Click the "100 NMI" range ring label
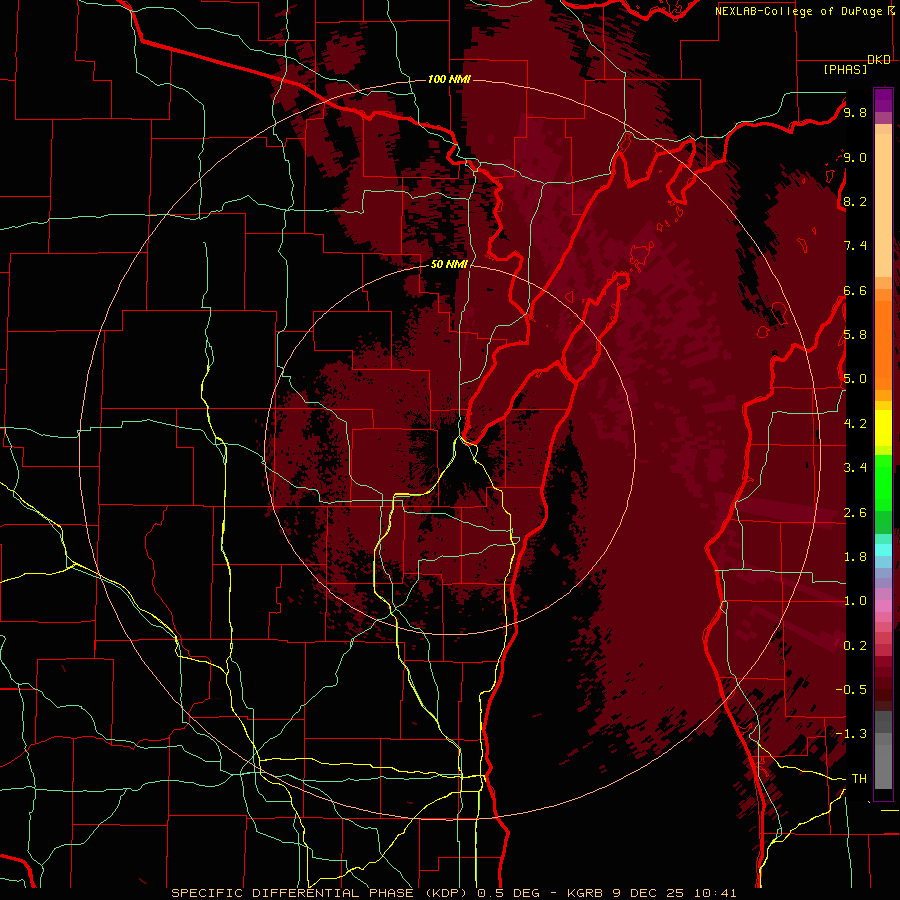Image resolution: width=900 pixels, height=900 pixels. tap(449, 79)
